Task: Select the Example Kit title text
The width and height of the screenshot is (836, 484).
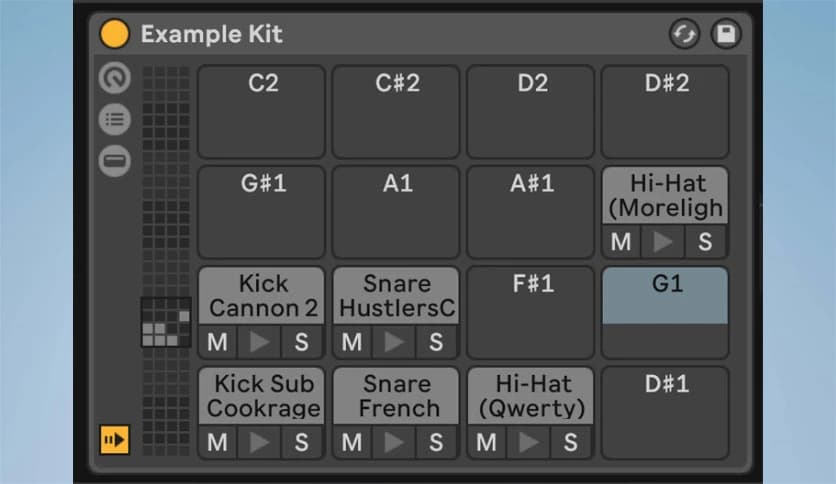Action: click(211, 34)
